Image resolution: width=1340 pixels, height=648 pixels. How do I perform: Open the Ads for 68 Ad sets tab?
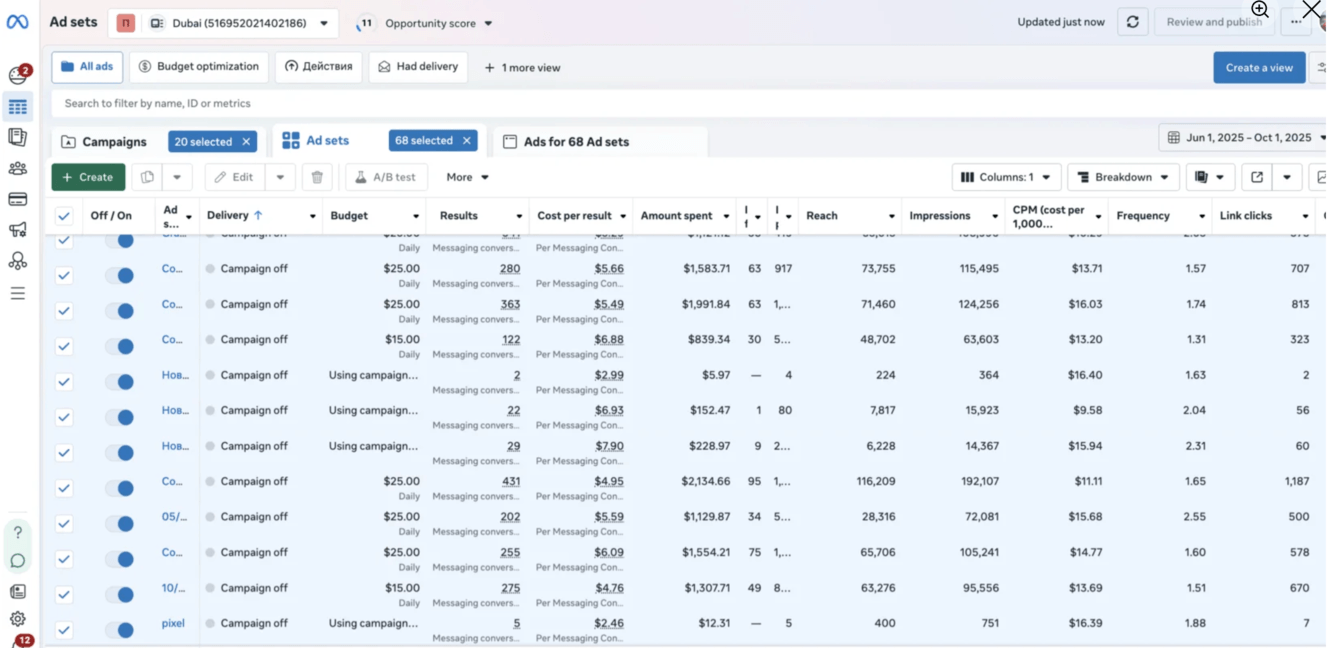point(576,142)
